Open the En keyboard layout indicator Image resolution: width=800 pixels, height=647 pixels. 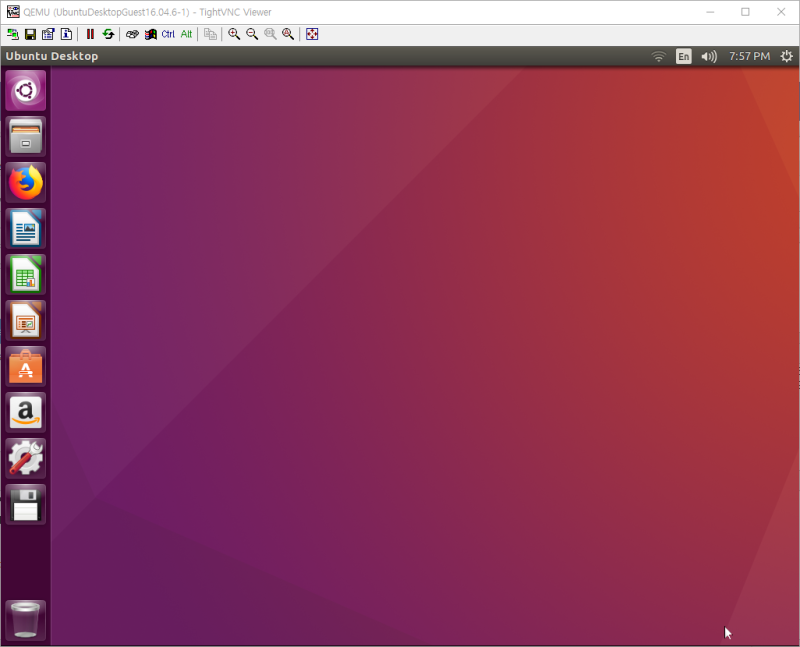[x=683, y=56]
